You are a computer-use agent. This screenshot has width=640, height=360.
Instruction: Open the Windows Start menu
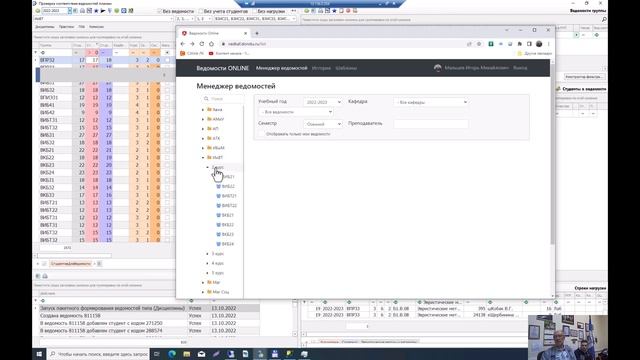39,354
